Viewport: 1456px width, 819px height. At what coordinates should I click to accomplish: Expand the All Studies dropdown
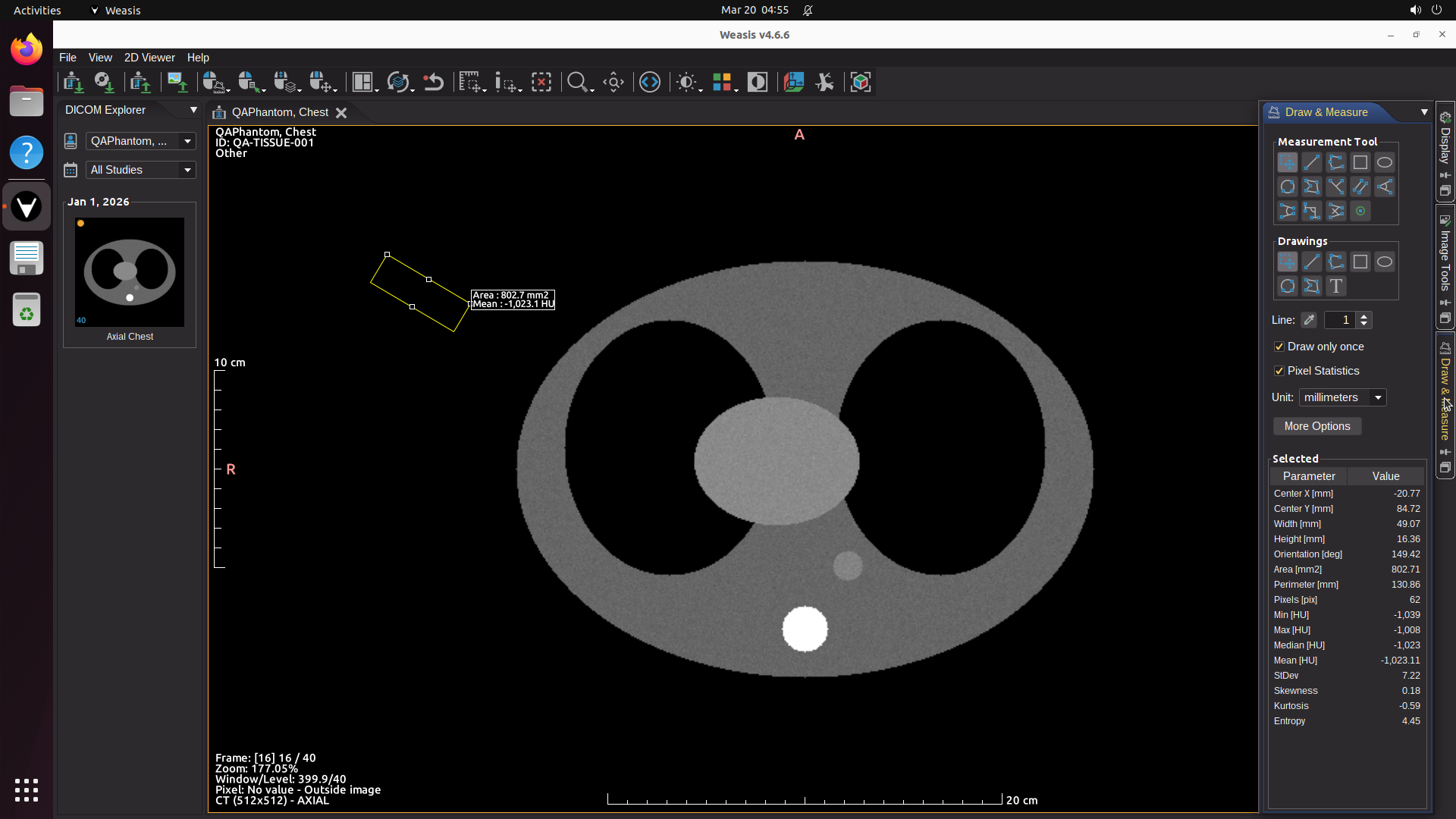click(x=140, y=170)
